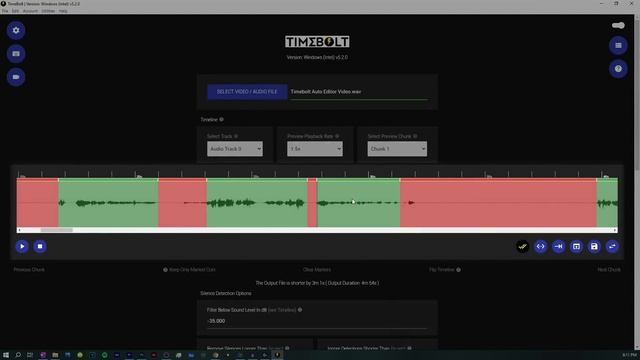
Task: Open the settings gear panel
Action: click(x=16, y=30)
